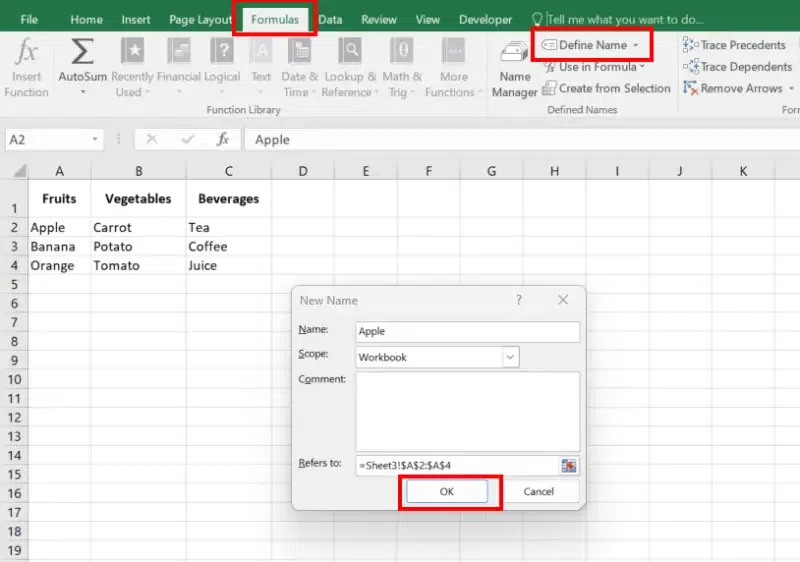The width and height of the screenshot is (800, 562).
Task: Switch to the View tab
Action: click(428, 19)
